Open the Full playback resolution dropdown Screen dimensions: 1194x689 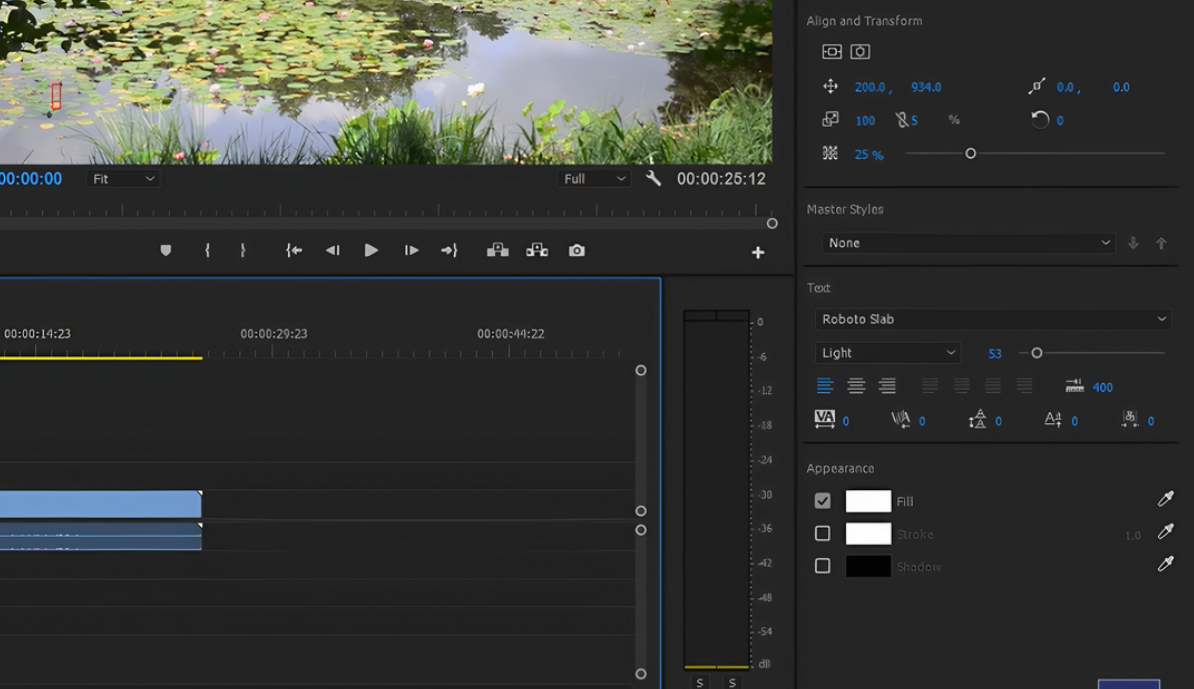(x=594, y=179)
